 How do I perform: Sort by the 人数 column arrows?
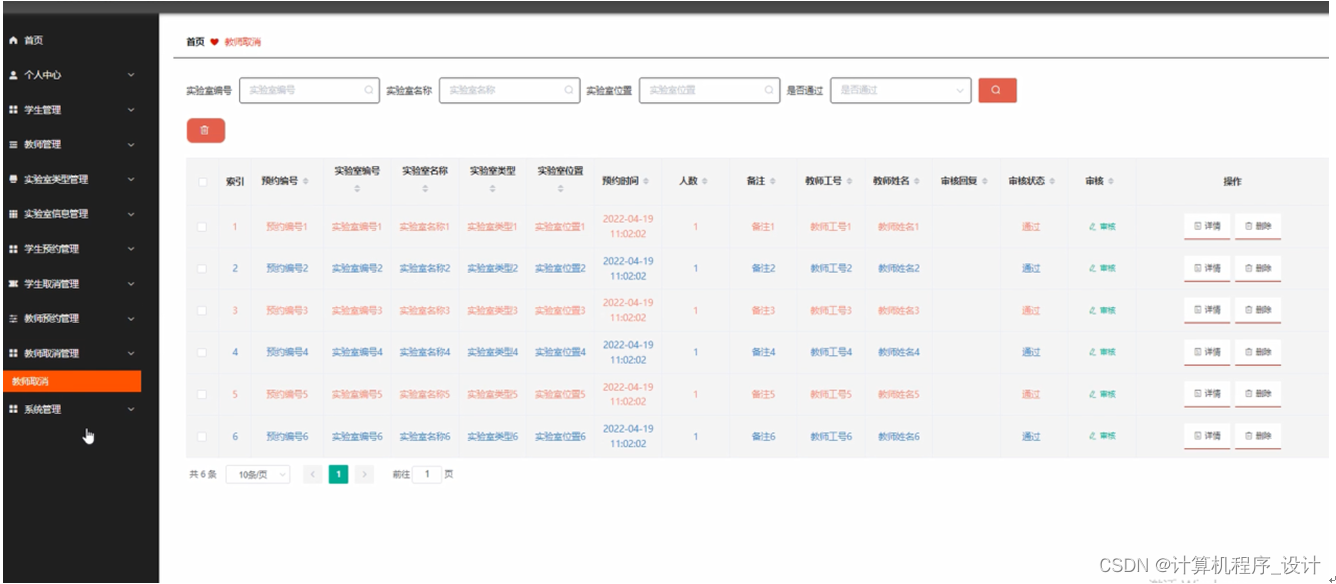click(x=705, y=182)
